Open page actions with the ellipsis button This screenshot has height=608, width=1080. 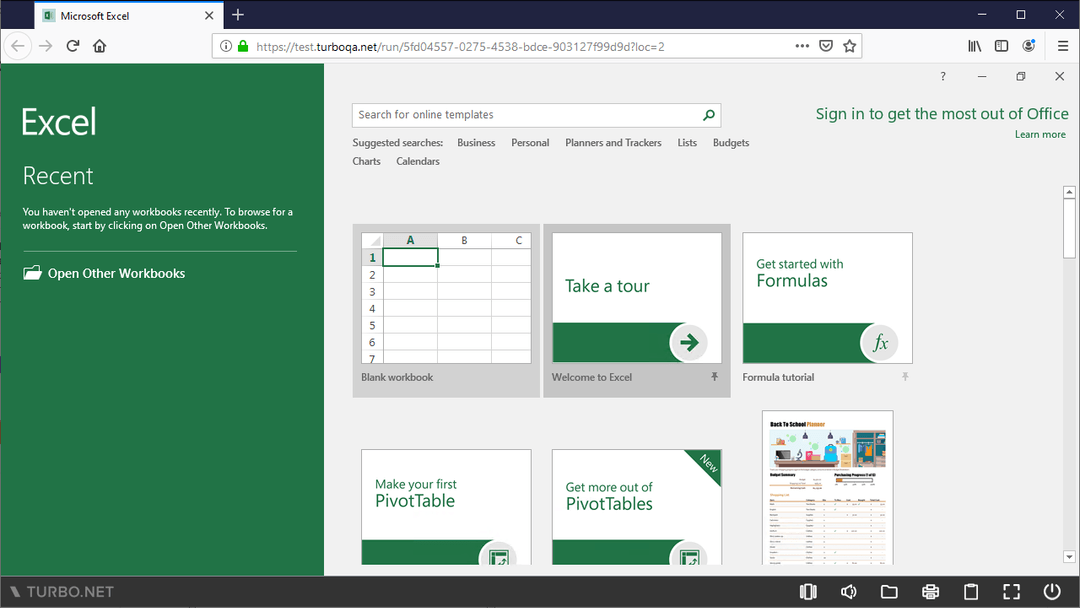click(802, 45)
